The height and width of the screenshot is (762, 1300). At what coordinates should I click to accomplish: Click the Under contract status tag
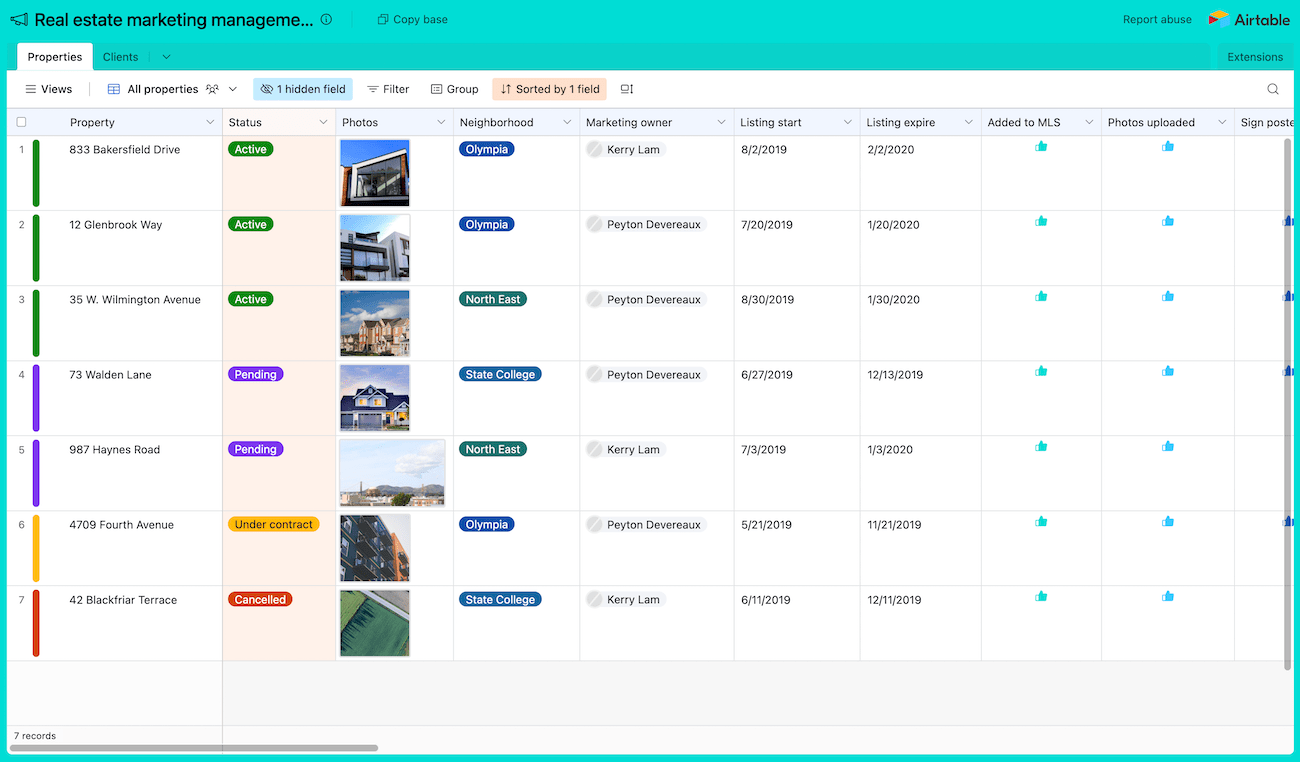(x=274, y=524)
